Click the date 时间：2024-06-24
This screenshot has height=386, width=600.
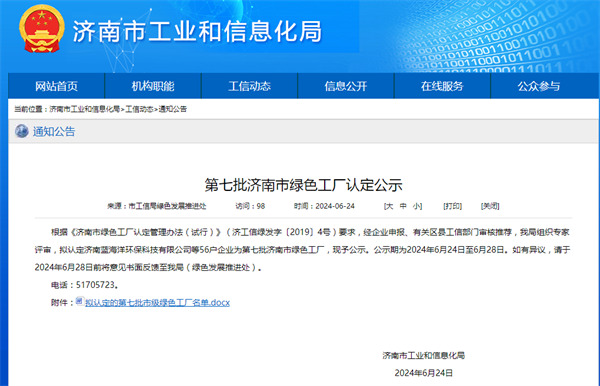324,206
